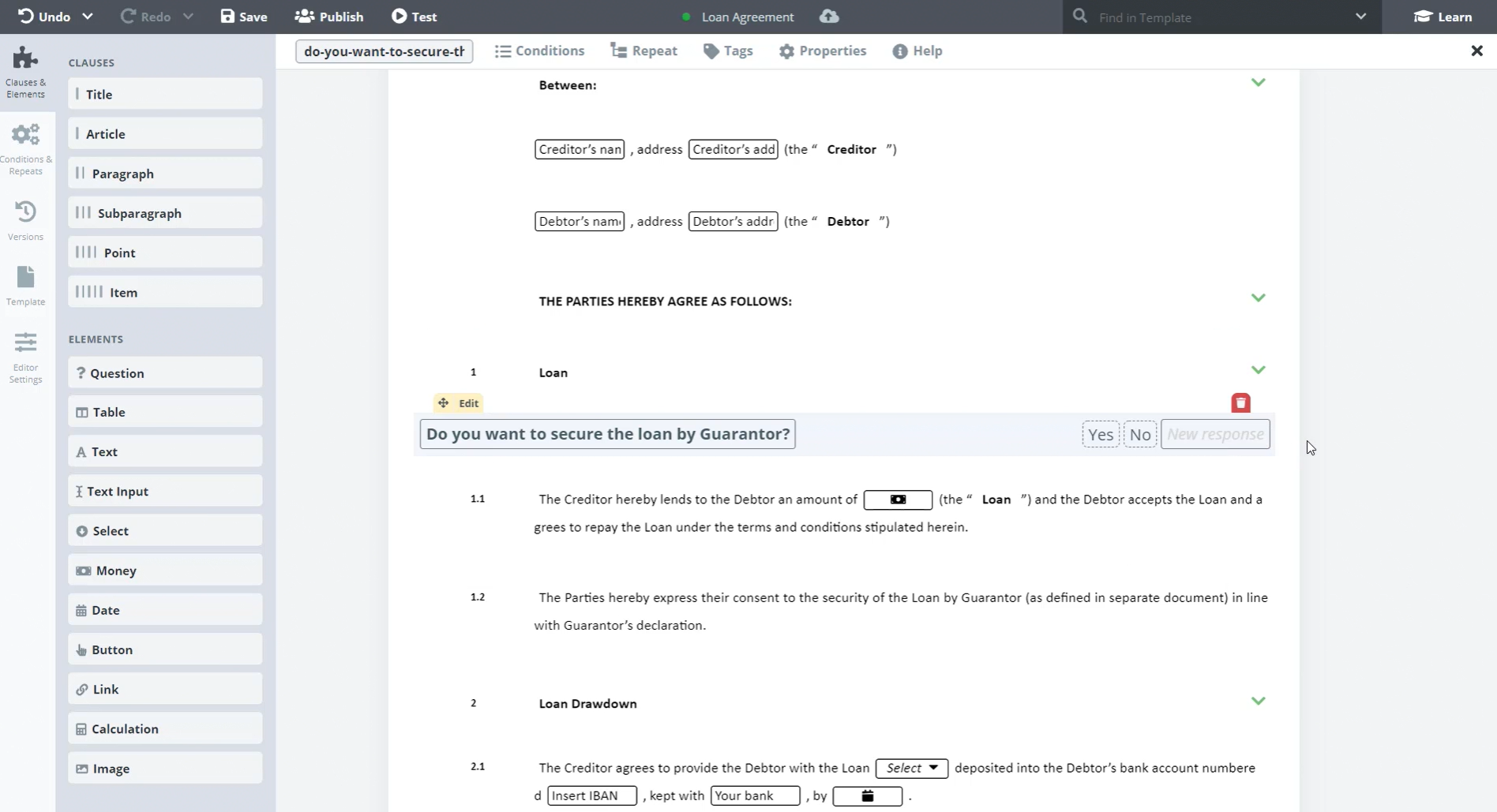Click the Debtor's name input

tap(580, 221)
